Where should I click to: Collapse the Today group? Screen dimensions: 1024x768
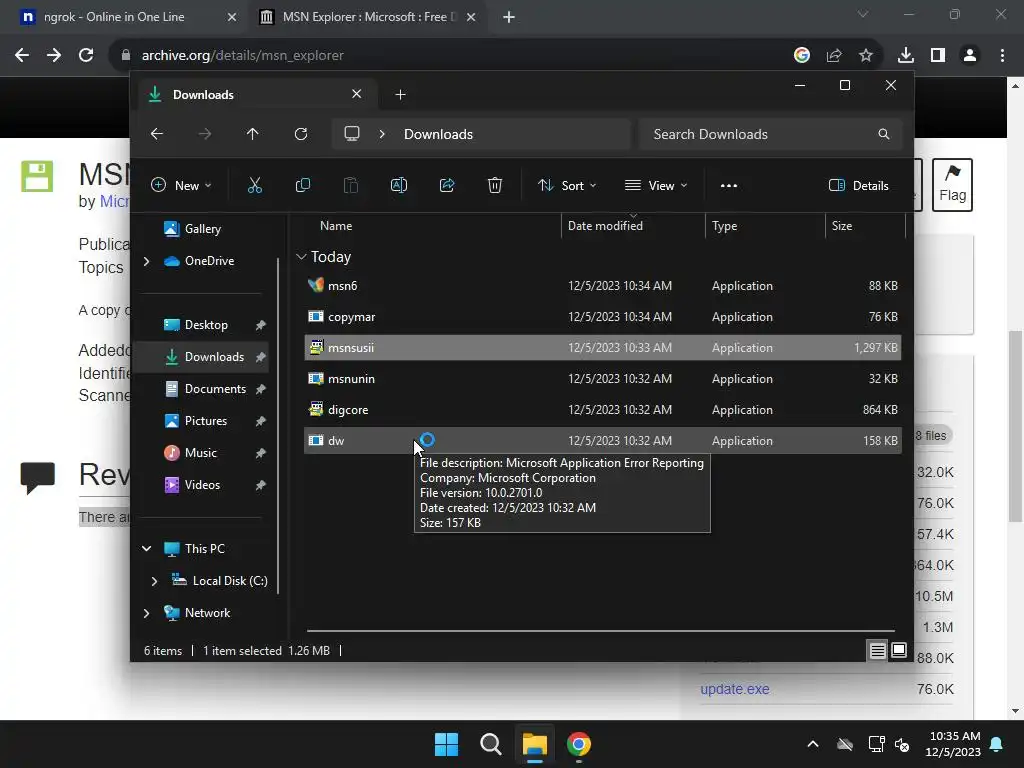(x=301, y=257)
